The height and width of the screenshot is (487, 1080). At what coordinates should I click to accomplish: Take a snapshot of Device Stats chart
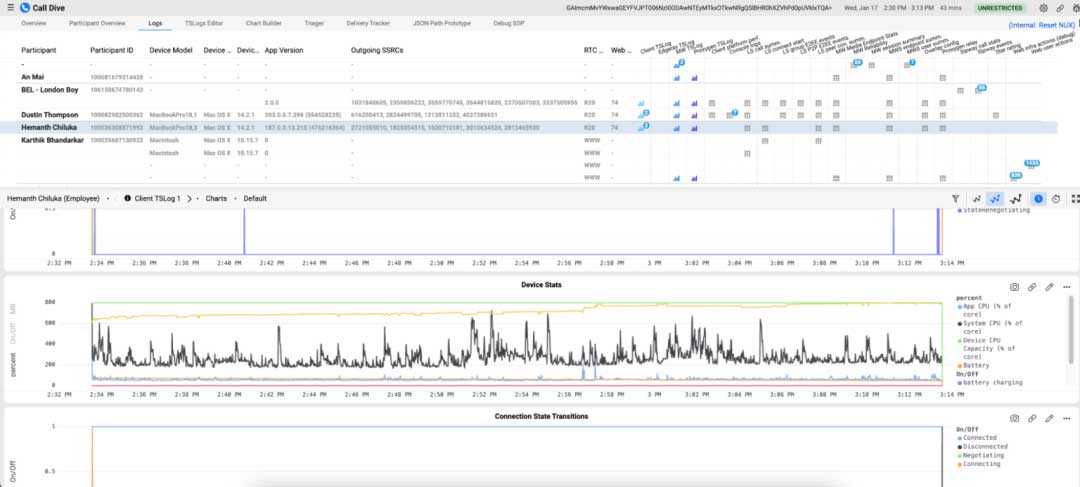(x=1015, y=287)
